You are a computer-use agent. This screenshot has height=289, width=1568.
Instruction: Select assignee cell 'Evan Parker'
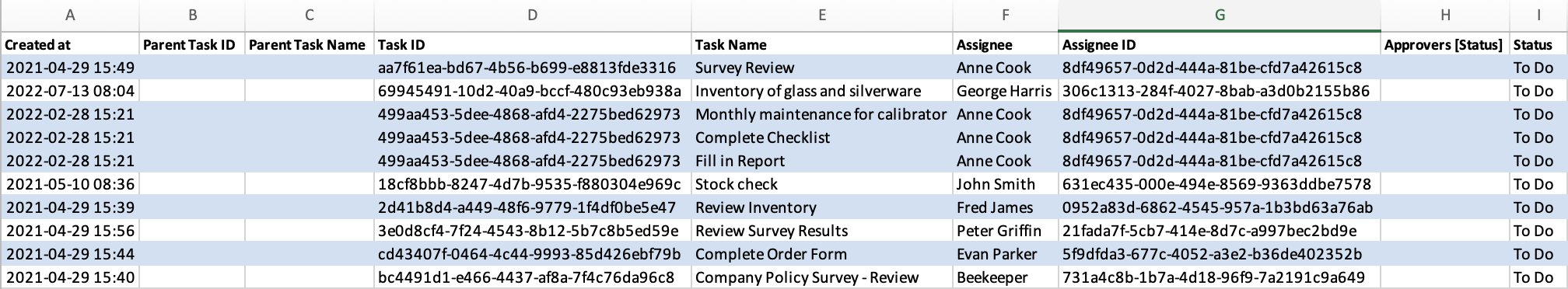1006,254
